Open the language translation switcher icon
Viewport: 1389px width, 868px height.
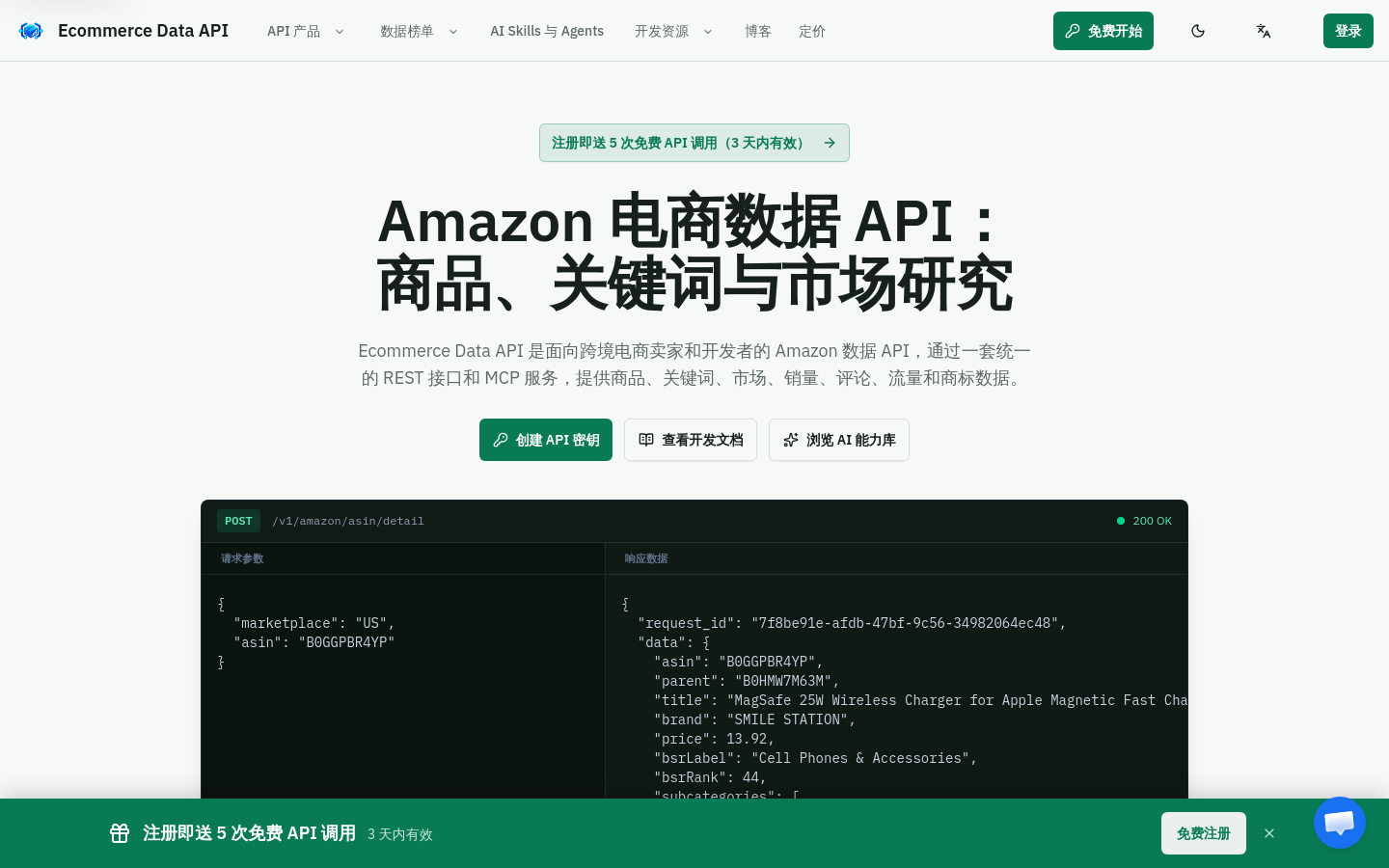[x=1264, y=31]
